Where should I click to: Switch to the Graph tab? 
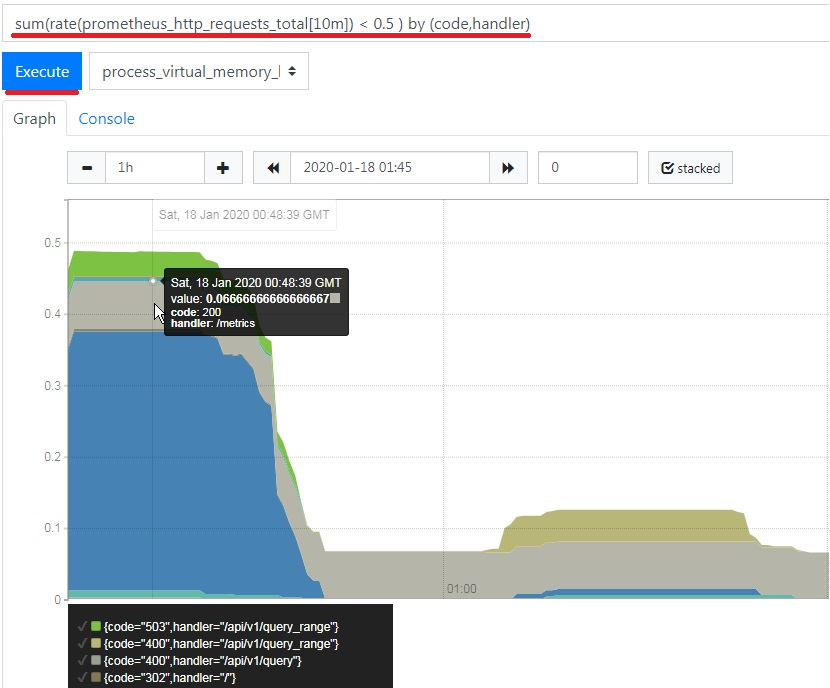(34, 119)
